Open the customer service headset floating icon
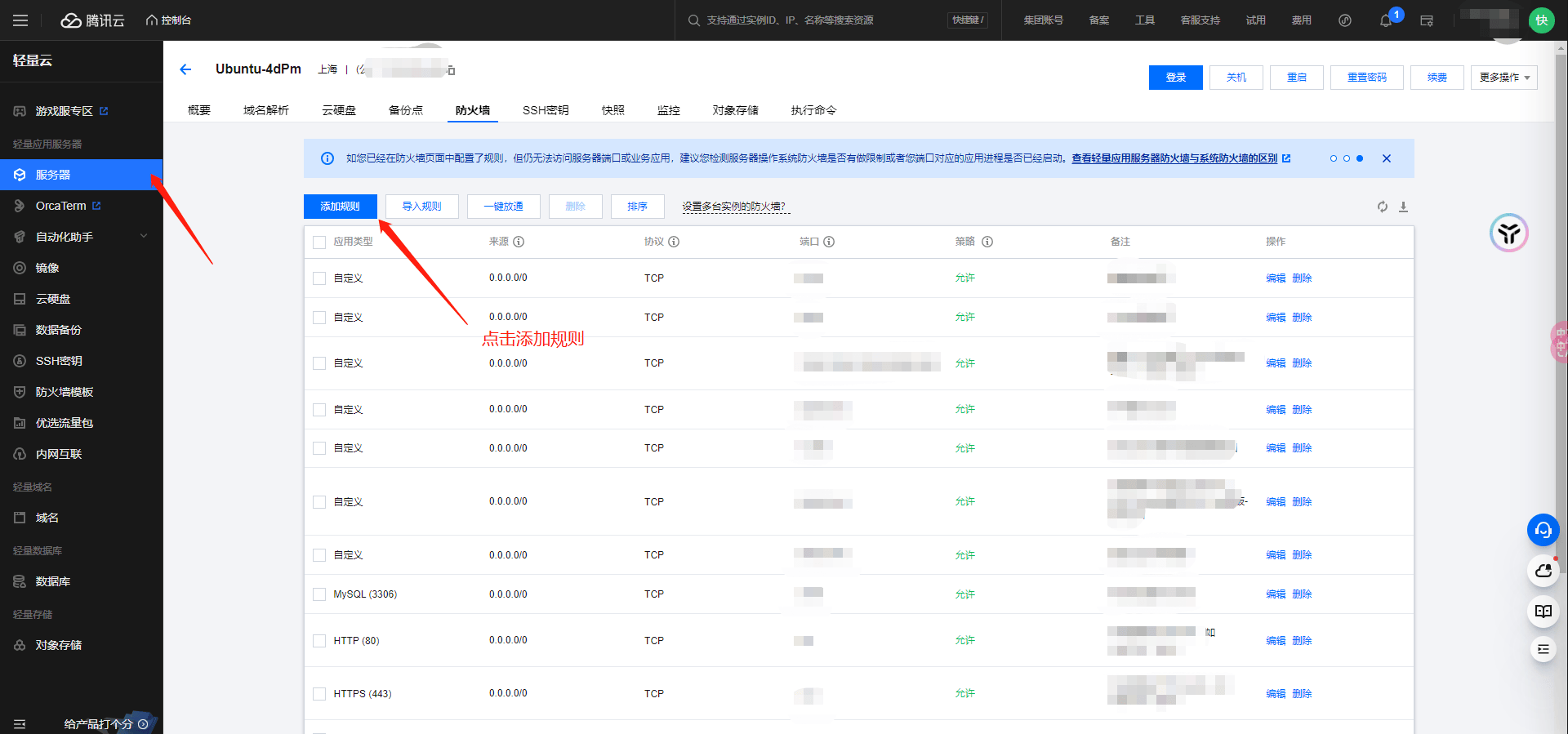The height and width of the screenshot is (734, 1568). pyautogui.click(x=1543, y=530)
